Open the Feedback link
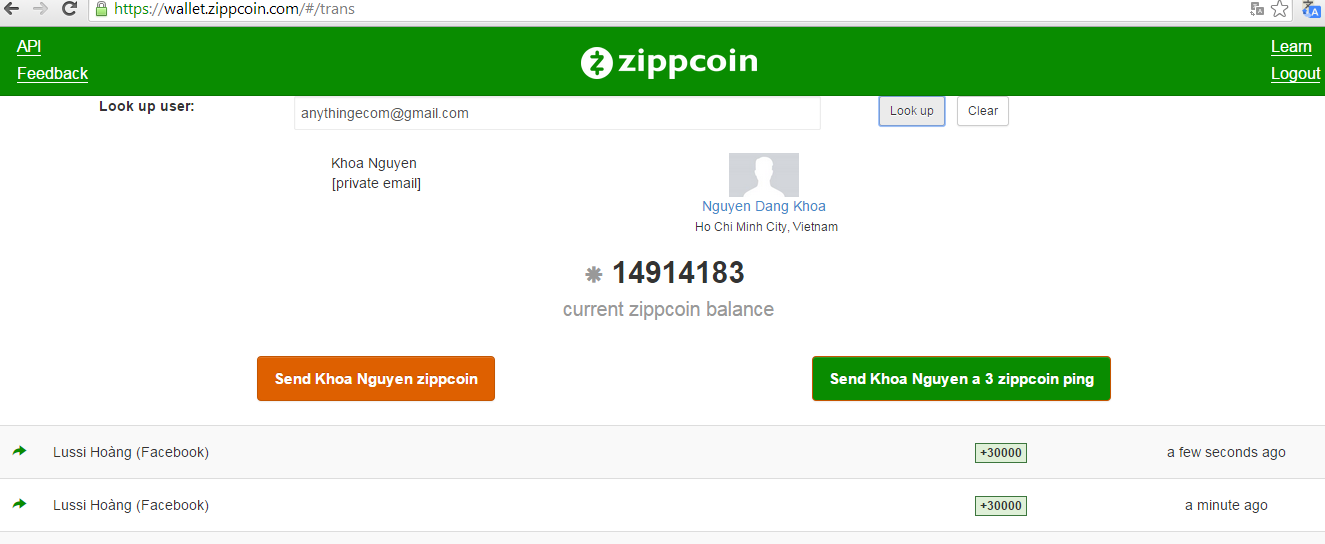This screenshot has height=544, width=1325. (52, 73)
